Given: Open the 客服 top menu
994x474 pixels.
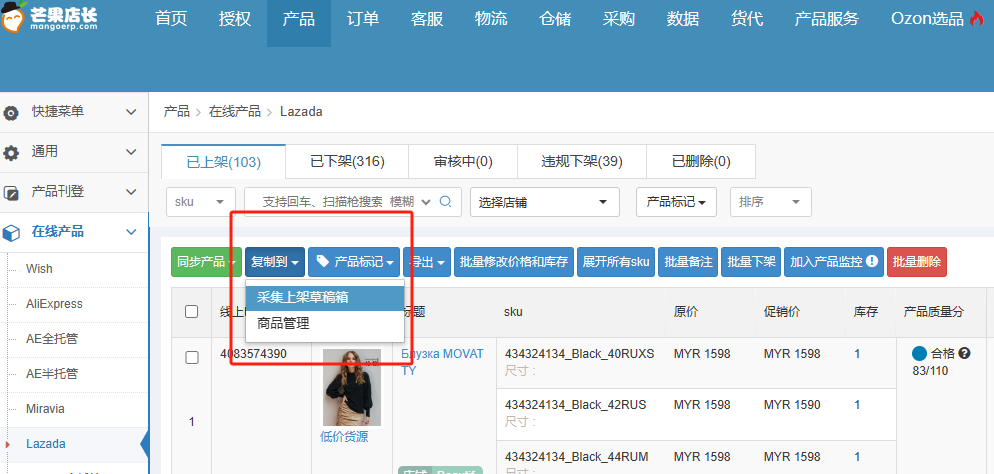Looking at the screenshot, I should pos(427,19).
